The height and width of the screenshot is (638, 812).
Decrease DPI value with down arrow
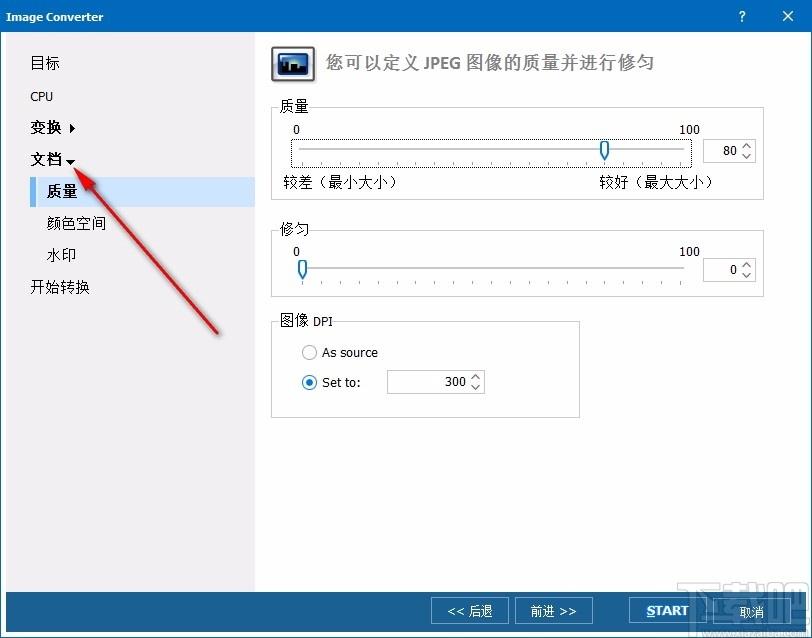(476, 387)
